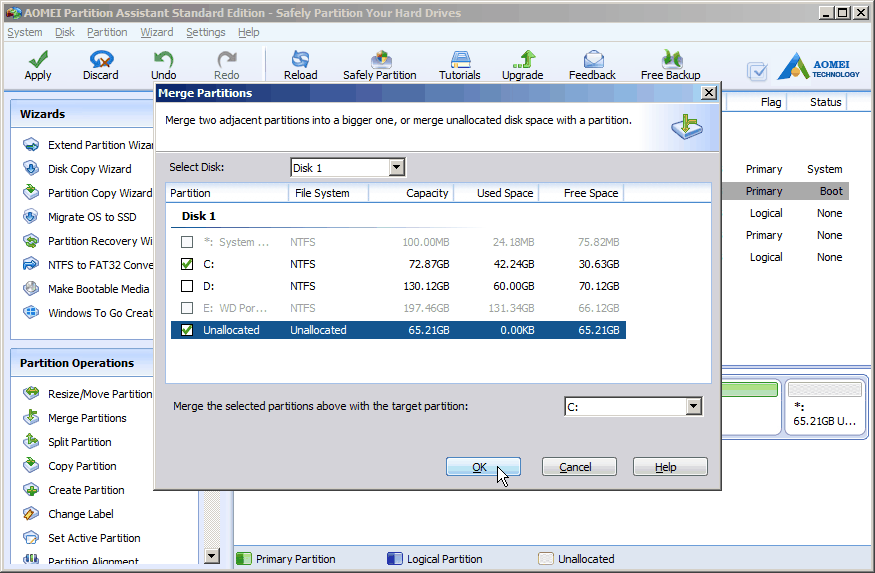Image resolution: width=875 pixels, height=573 pixels.
Task: Click the Used Space column header
Action: pyautogui.click(x=497, y=193)
